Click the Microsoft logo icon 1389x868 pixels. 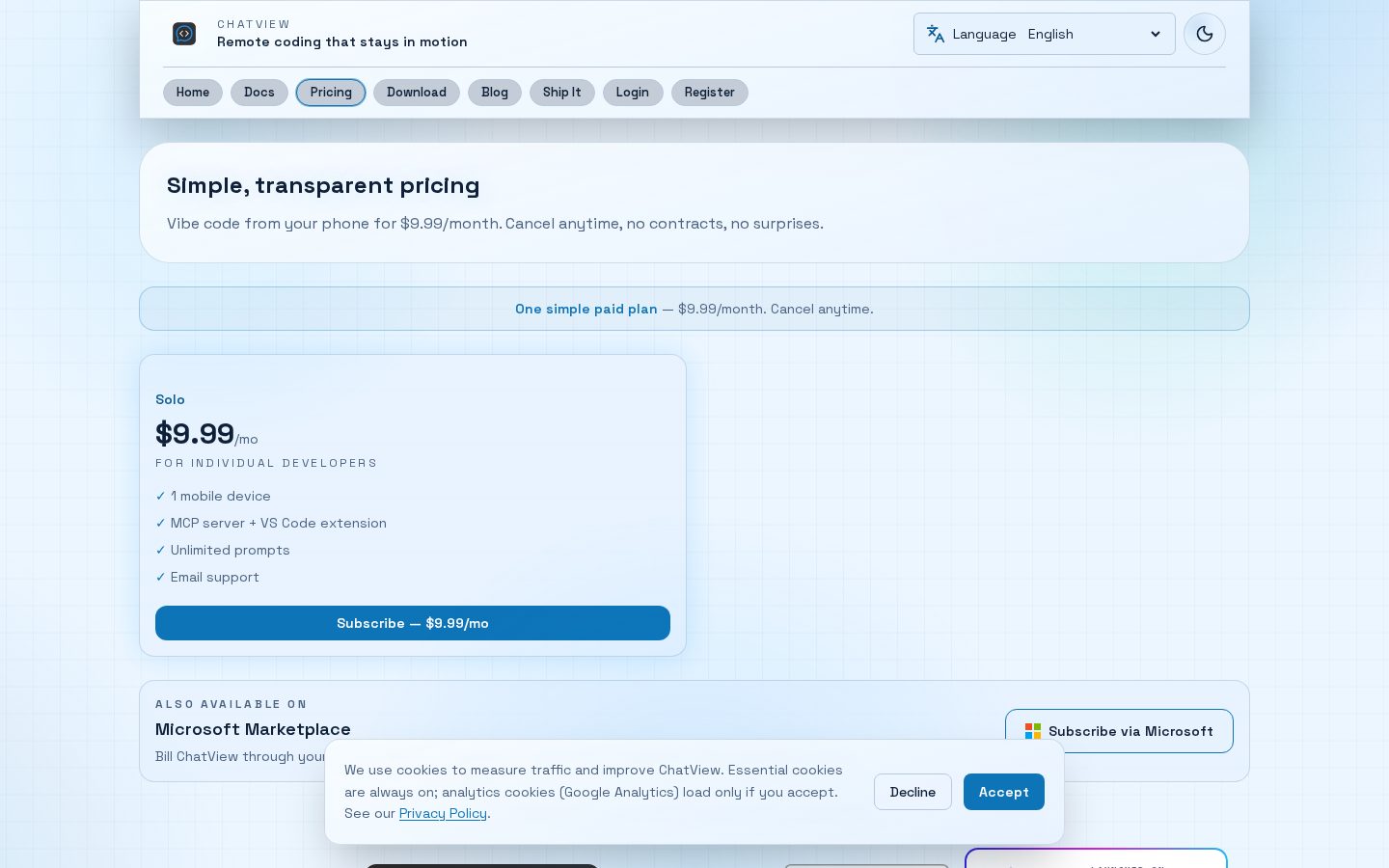[1033, 731]
